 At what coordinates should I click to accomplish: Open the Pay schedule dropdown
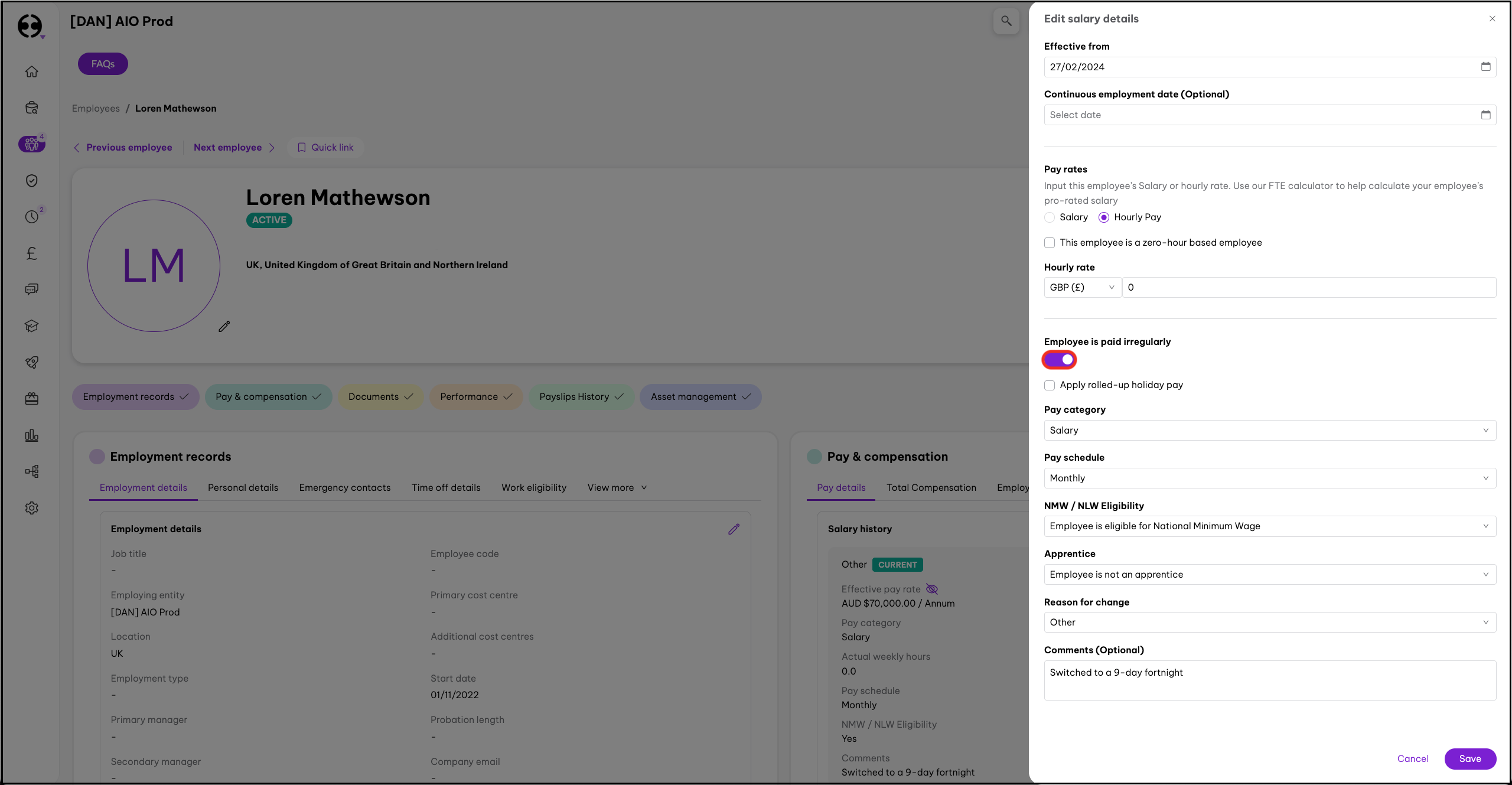tap(1269, 478)
